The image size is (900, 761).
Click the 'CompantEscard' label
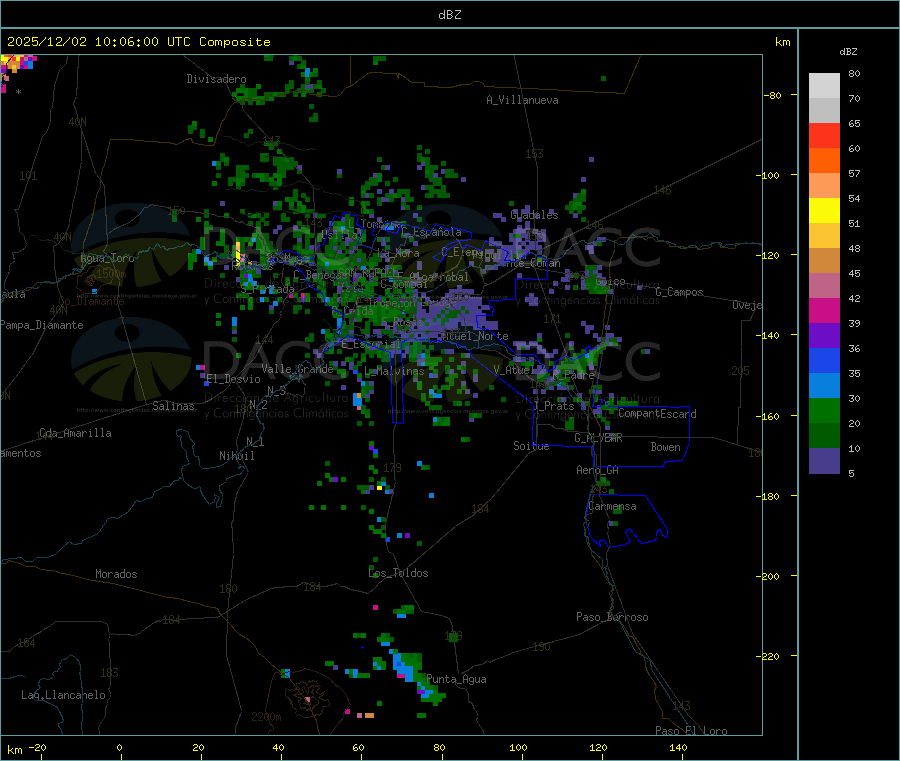[x=657, y=414]
